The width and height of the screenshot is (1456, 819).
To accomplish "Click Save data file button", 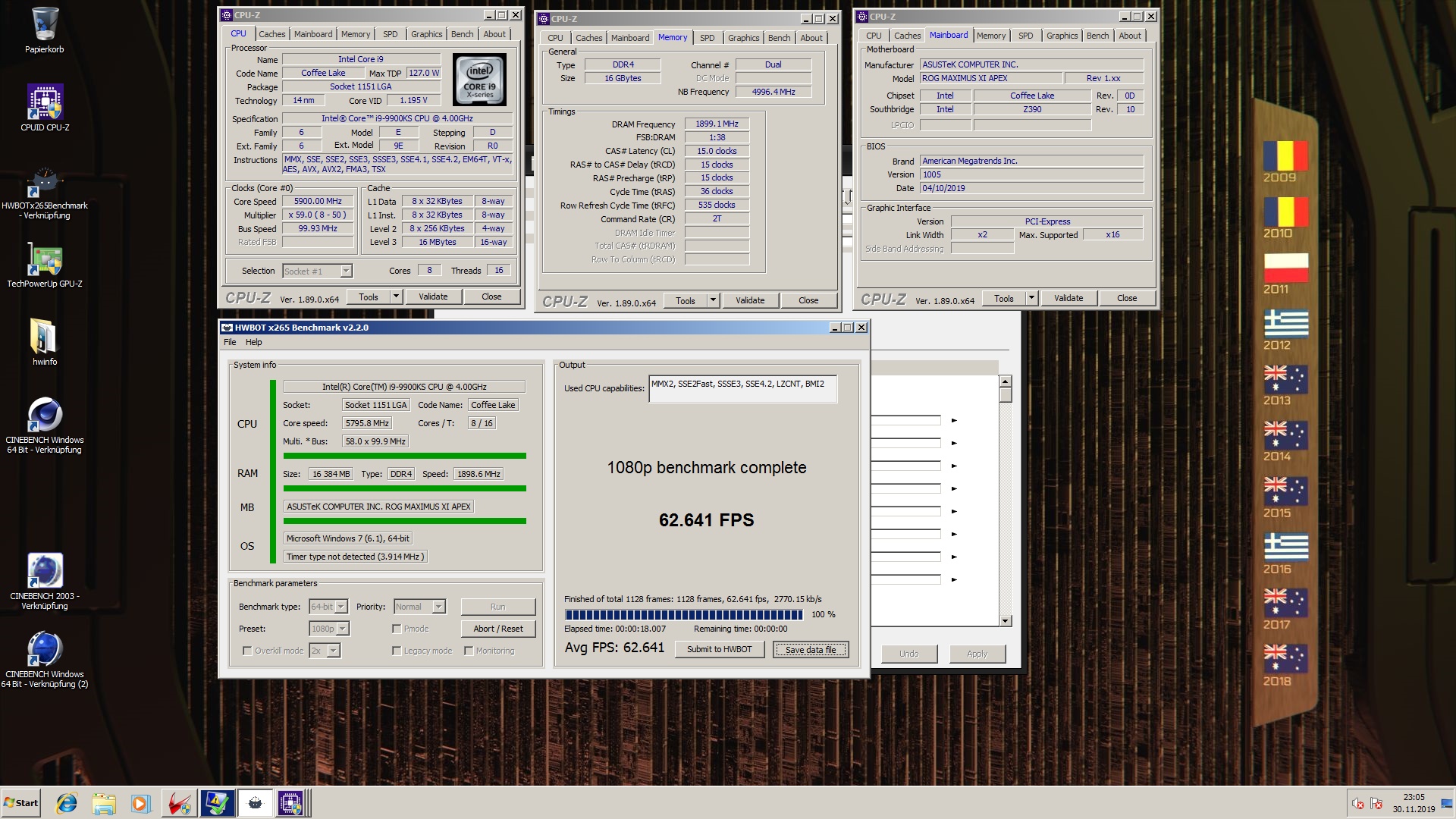I will pos(811,650).
